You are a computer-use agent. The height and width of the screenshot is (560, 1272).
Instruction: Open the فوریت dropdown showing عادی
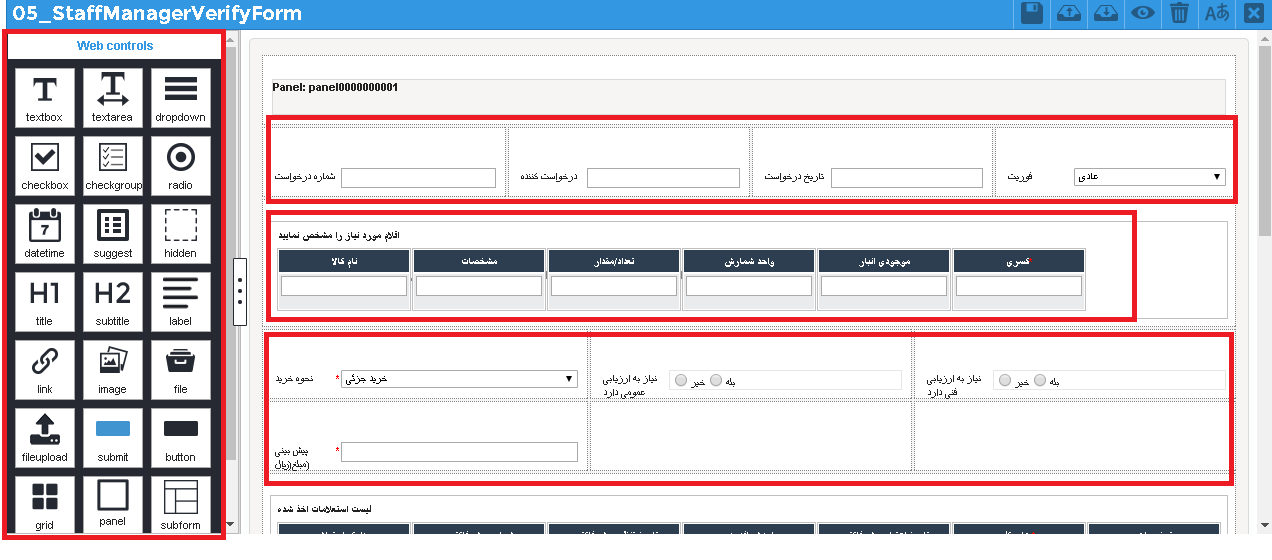[x=1149, y=177]
